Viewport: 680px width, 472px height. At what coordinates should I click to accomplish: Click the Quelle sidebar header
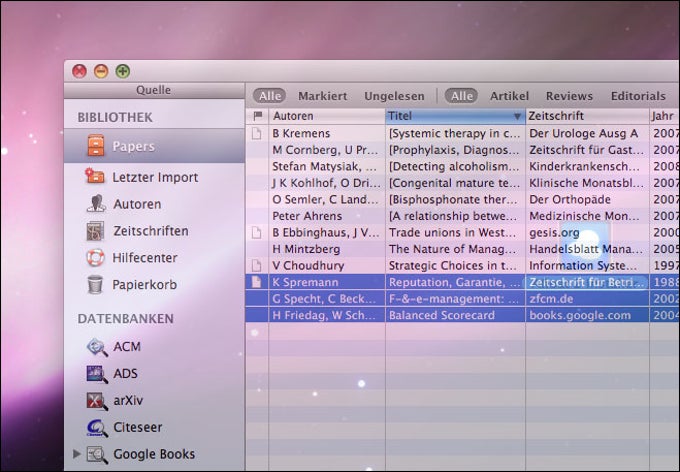(154, 90)
